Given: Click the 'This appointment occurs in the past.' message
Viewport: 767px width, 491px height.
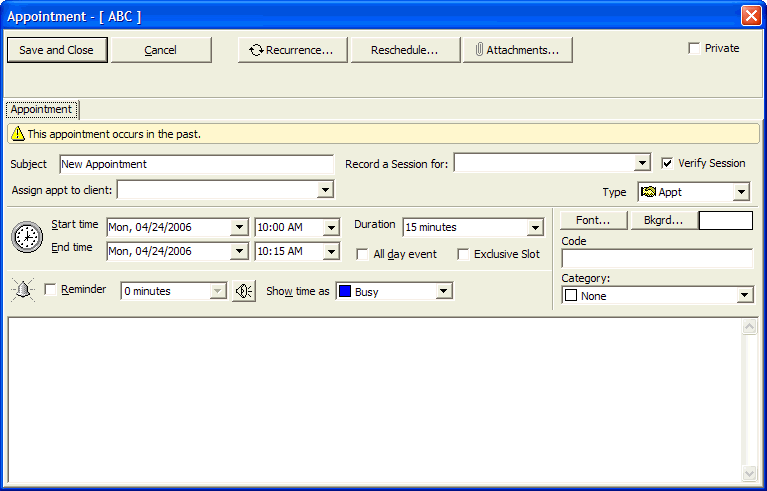Looking at the screenshot, I should pyautogui.click(x=114, y=134).
